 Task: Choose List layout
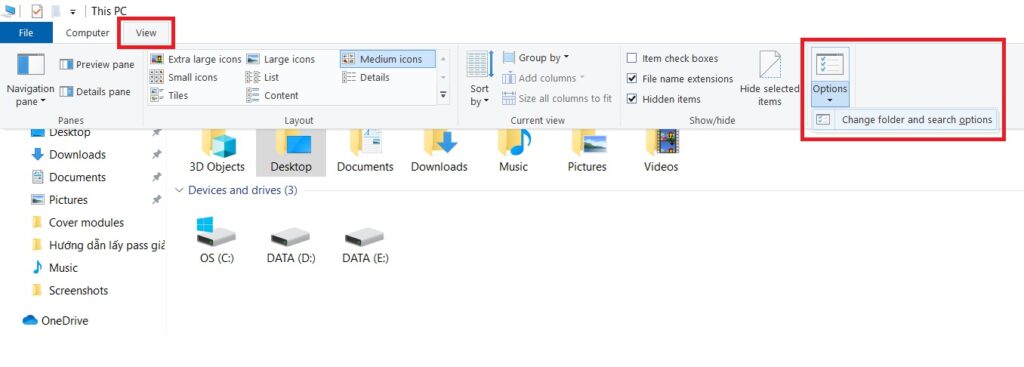263,78
